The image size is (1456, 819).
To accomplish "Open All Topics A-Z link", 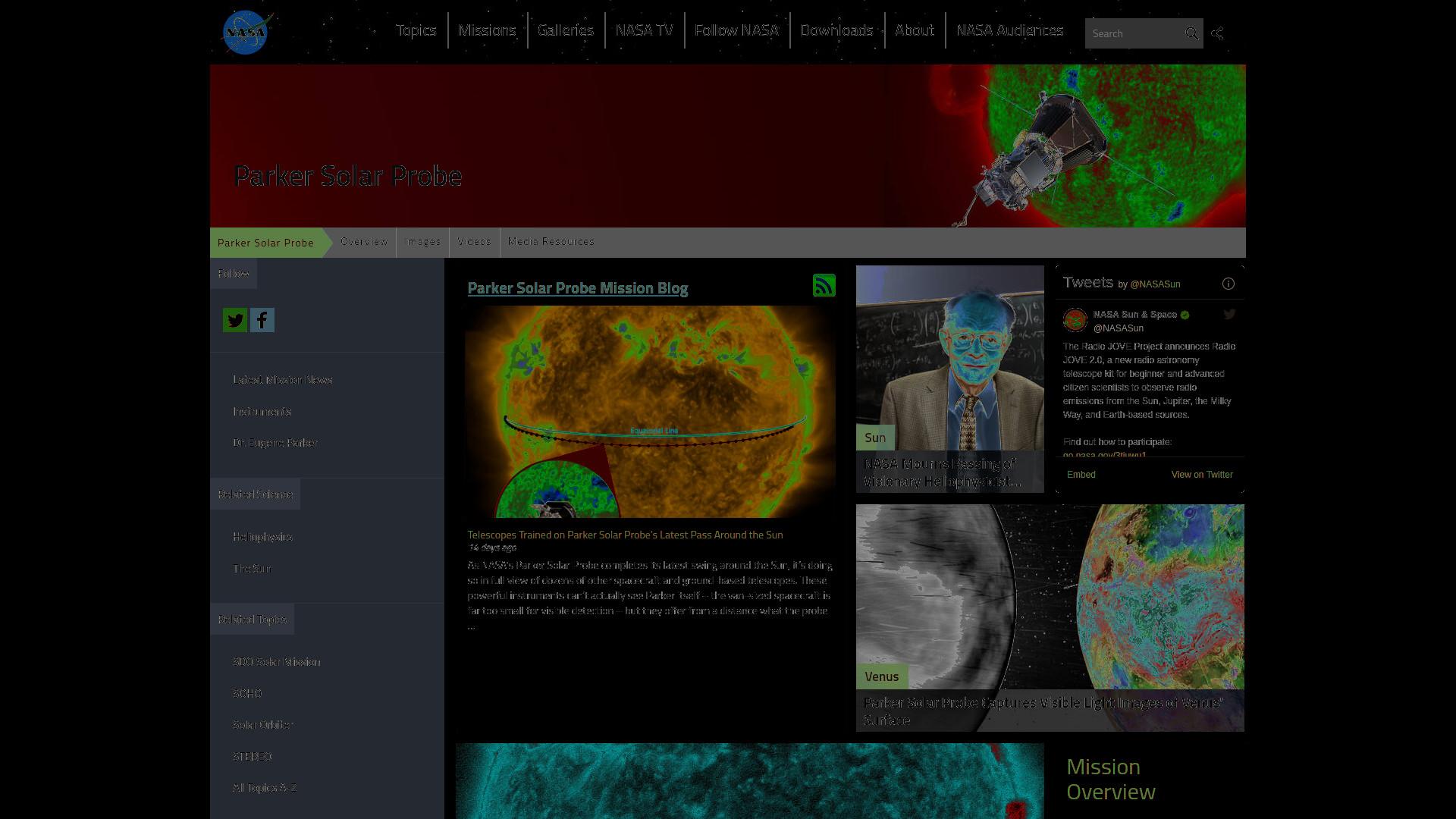I will pyautogui.click(x=265, y=788).
